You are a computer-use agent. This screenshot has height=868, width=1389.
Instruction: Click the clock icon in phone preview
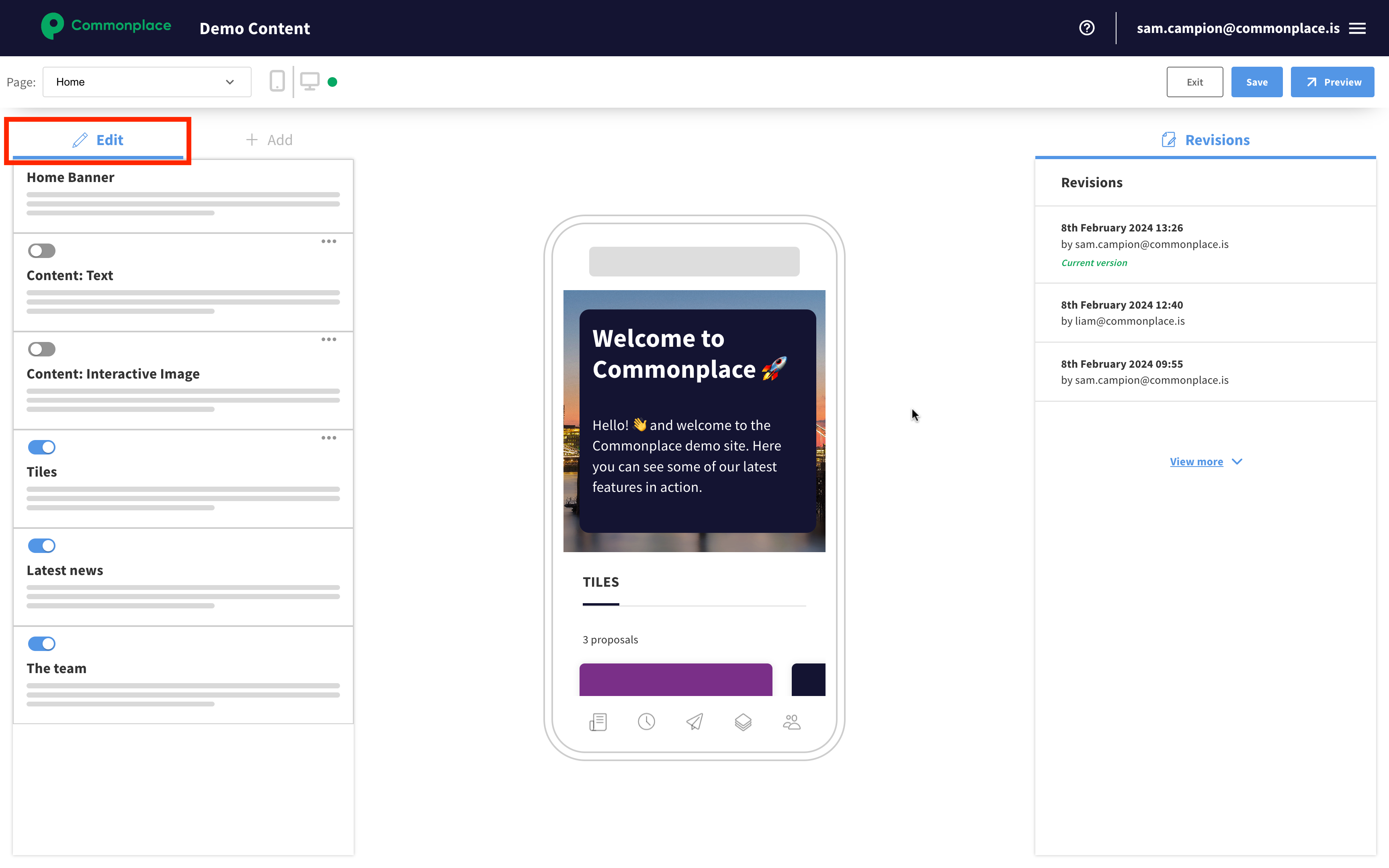click(646, 722)
